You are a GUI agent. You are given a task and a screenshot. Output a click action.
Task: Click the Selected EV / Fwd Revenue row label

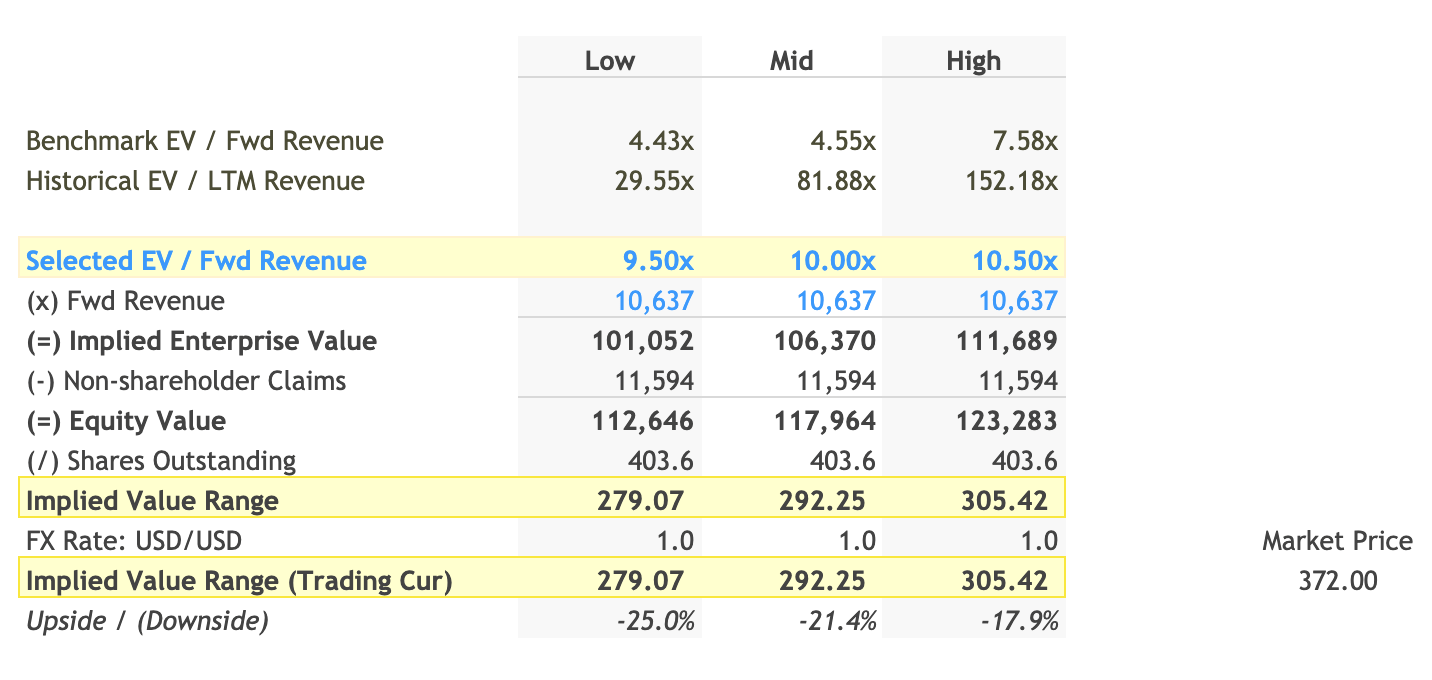194,260
